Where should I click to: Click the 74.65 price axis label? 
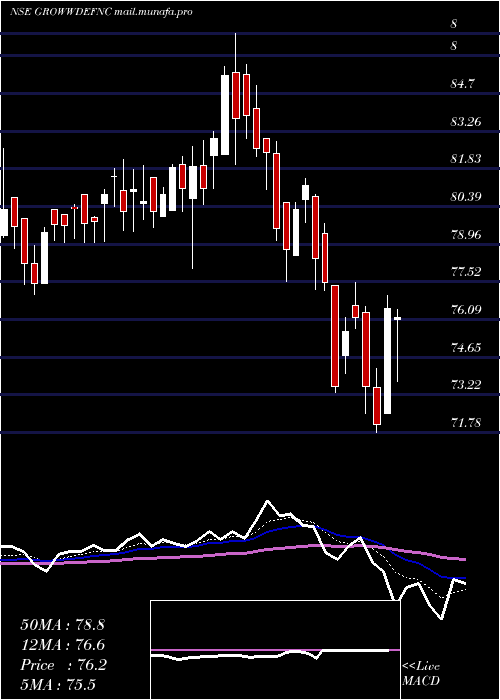pos(467,347)
